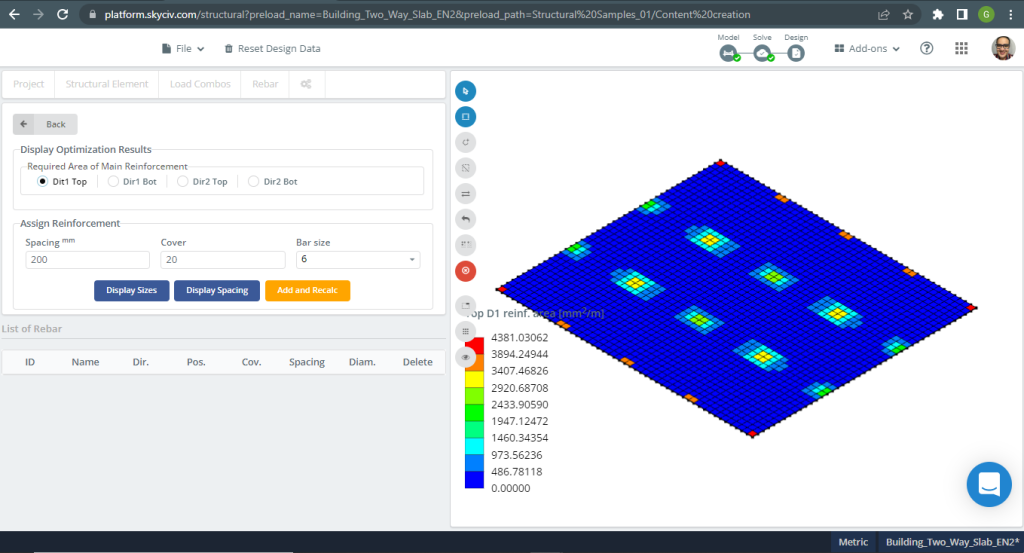Click the swap arrows tool icon
Screen dimensions: 1024x553
tap(465, 193)
